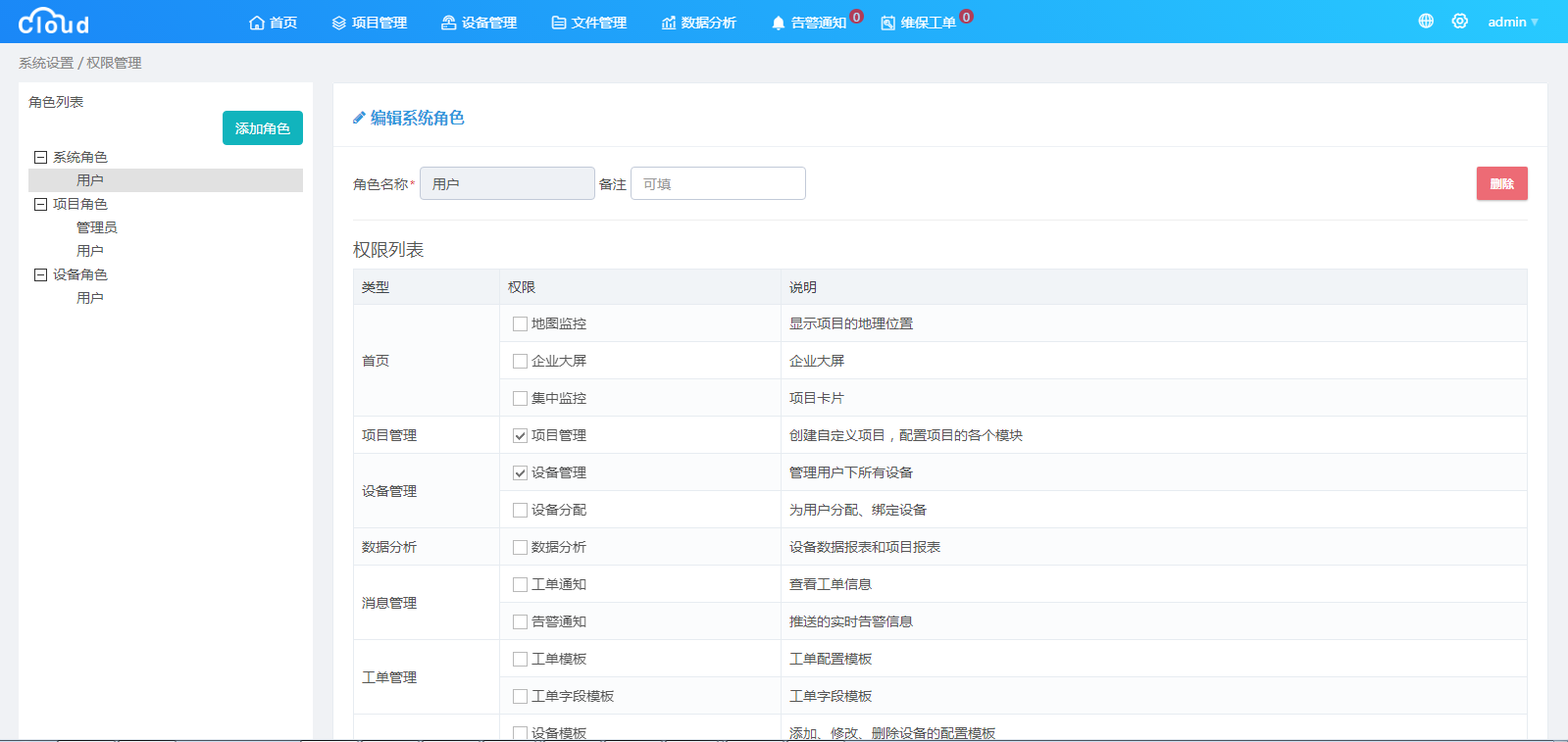
Task: Click the 角色名称 input field
Action: (x=507, y=183)
